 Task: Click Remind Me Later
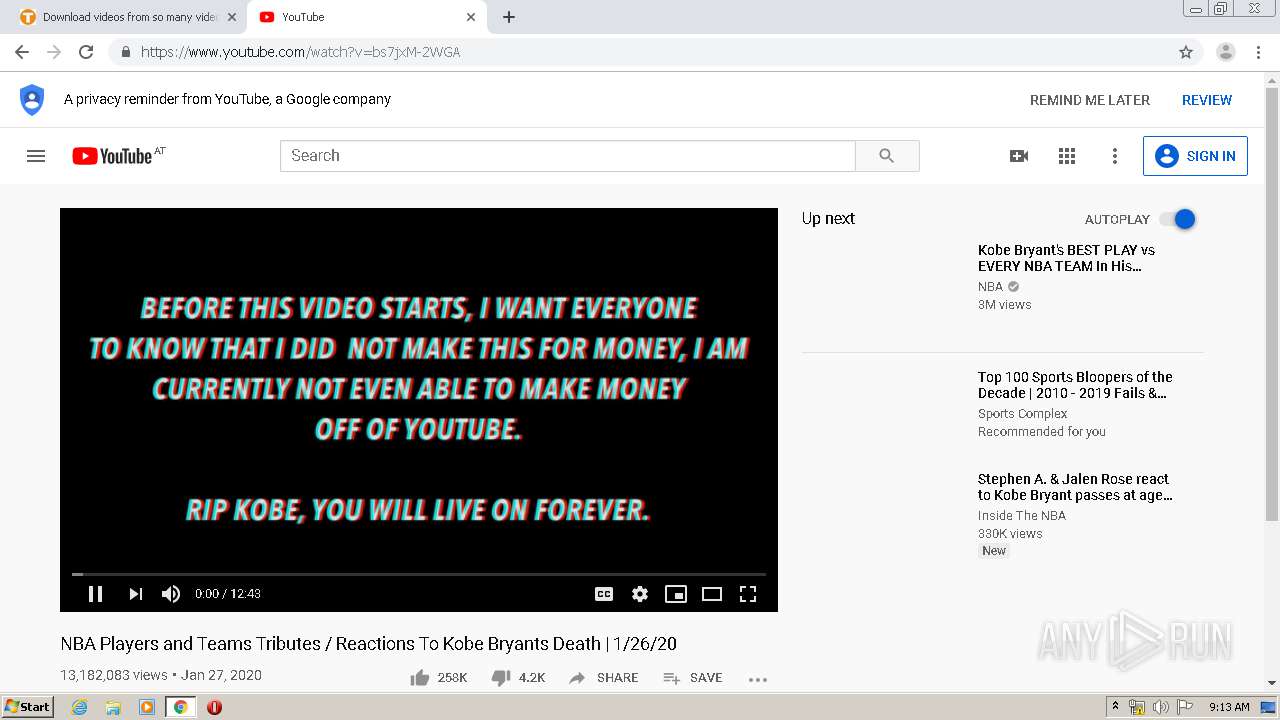[1090, 100]
